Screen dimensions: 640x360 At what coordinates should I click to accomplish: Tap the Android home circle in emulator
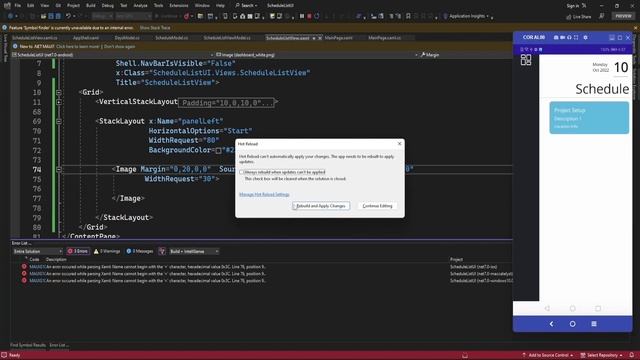click(573, 324)
